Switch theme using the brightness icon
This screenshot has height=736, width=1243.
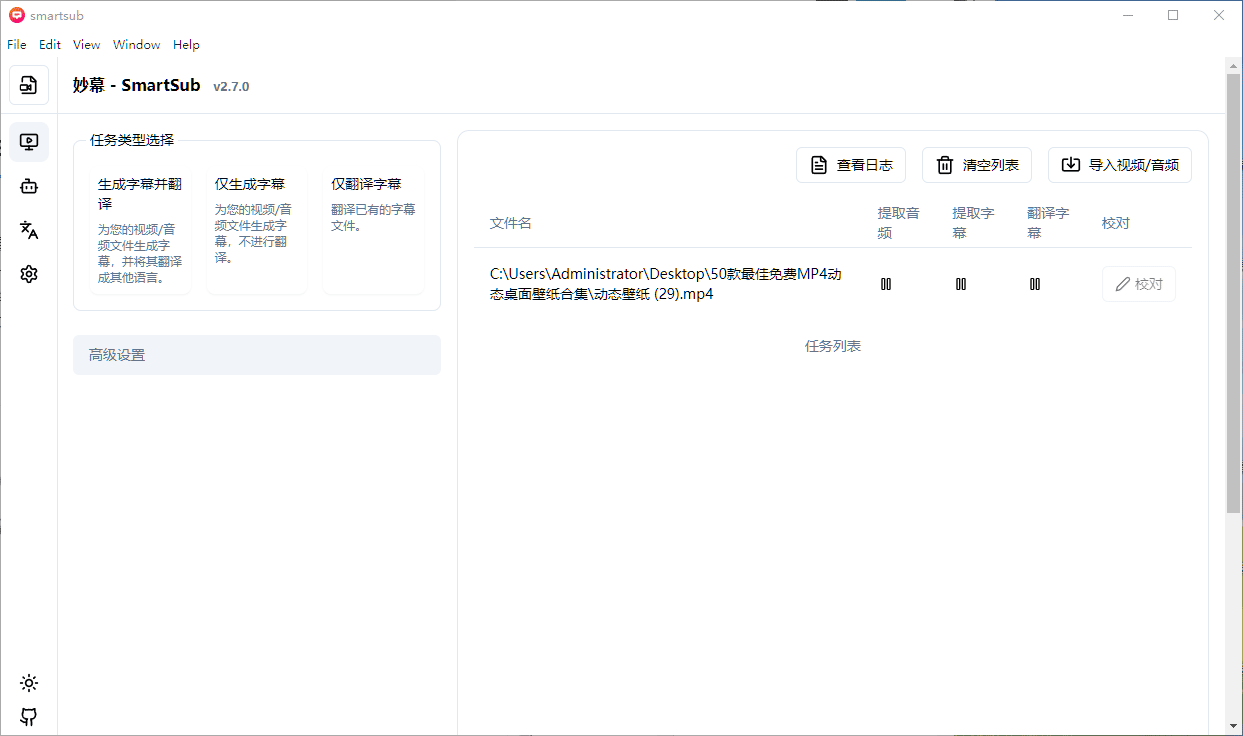click(x=28, y=683)
